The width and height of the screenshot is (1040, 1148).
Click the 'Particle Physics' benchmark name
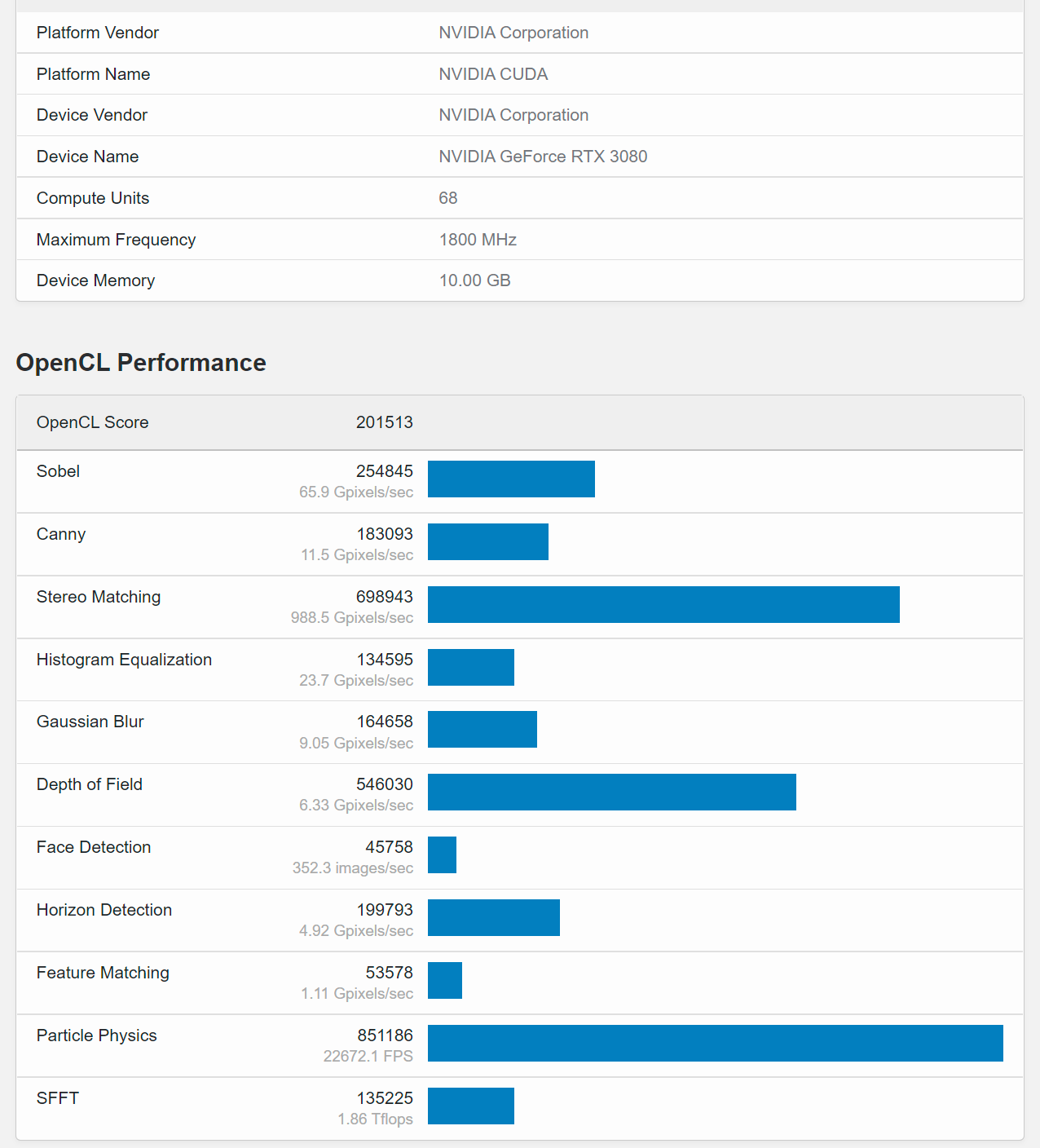(x=97, y=1035)
